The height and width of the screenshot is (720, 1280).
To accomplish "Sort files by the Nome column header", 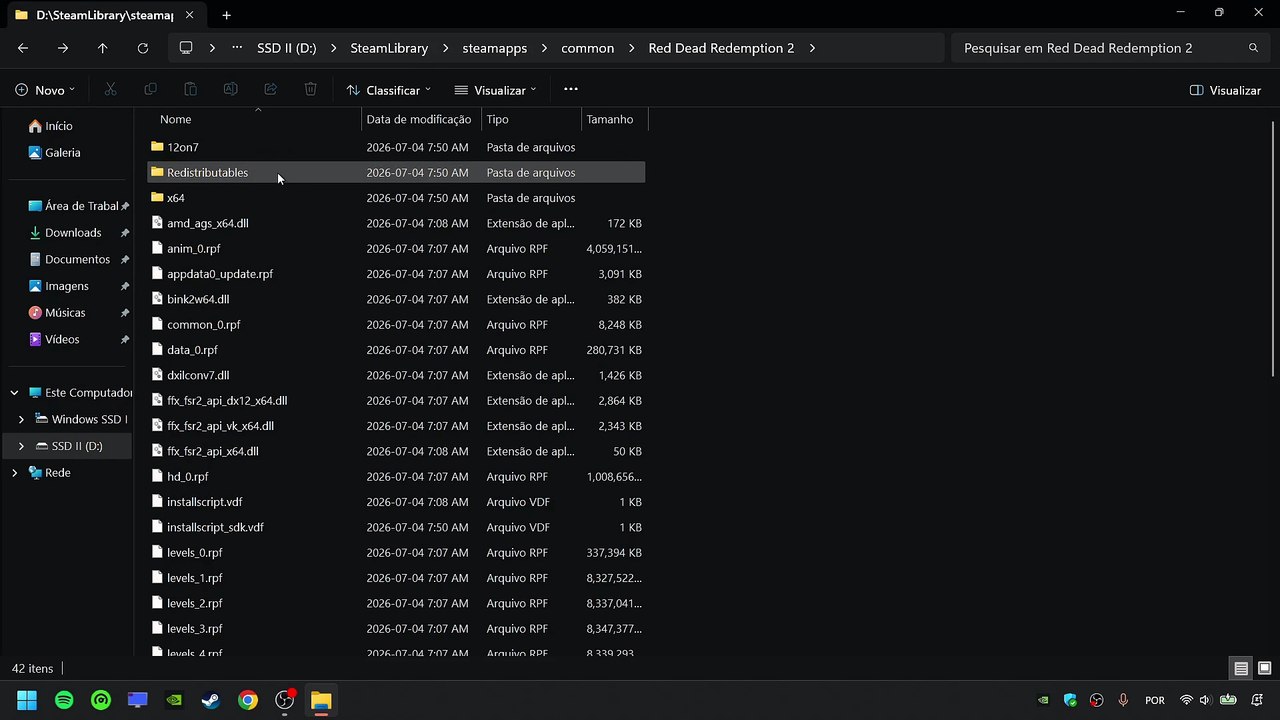I will tap(255, 119).
